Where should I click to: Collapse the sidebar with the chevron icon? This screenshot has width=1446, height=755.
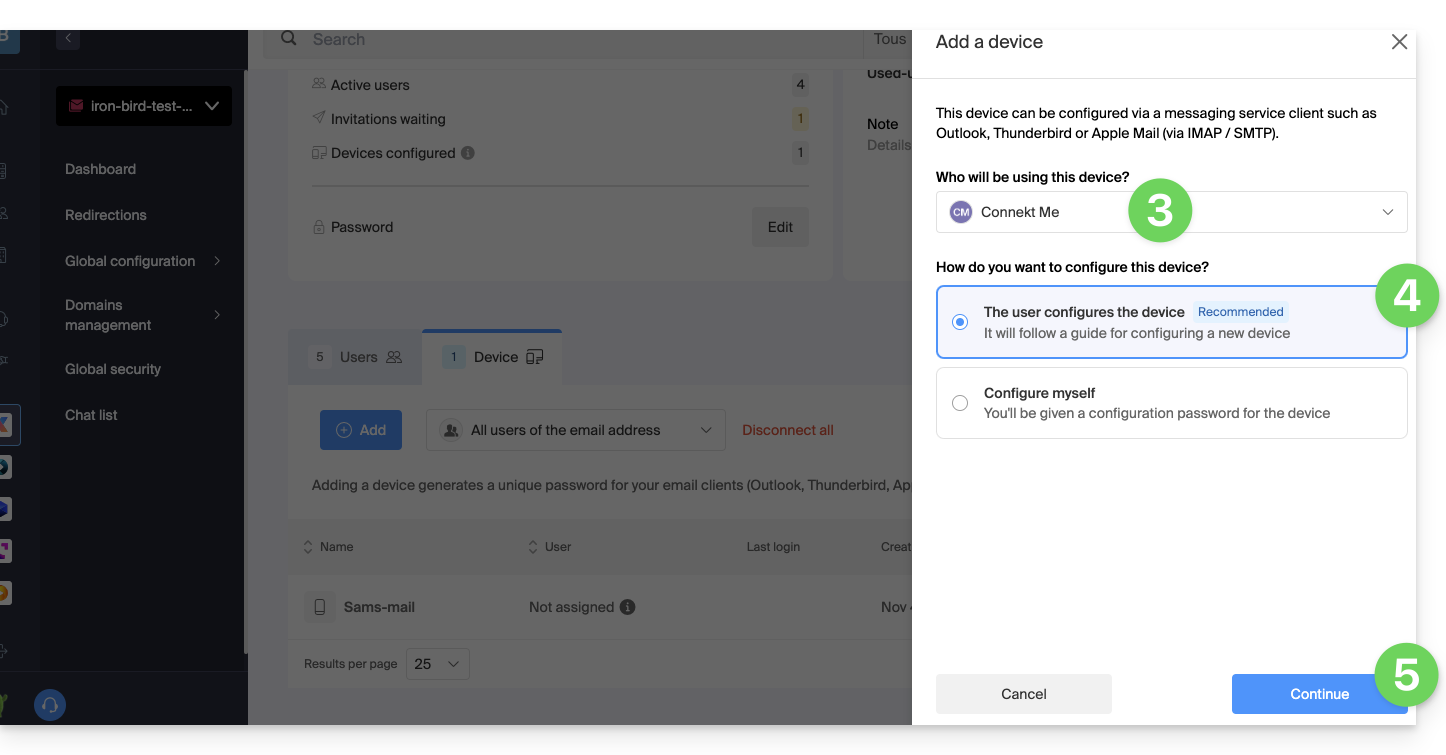(x=68, y=38)
